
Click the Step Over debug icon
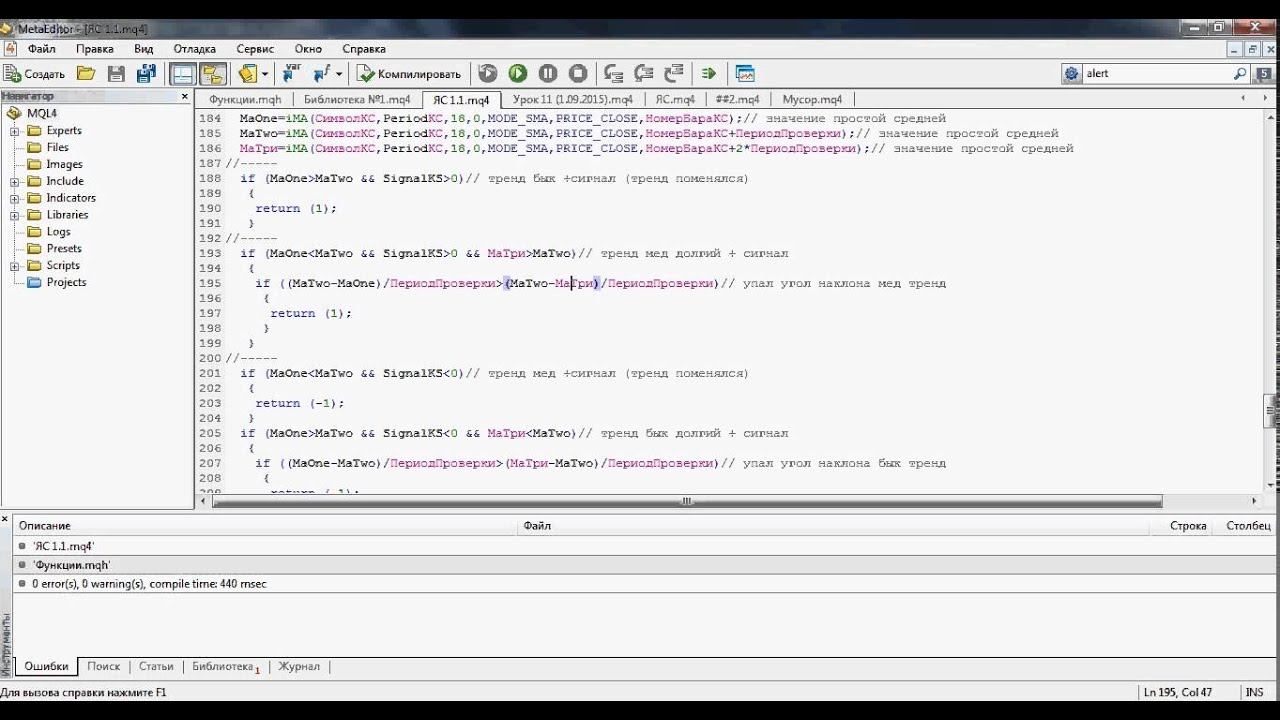coord(644,73)
